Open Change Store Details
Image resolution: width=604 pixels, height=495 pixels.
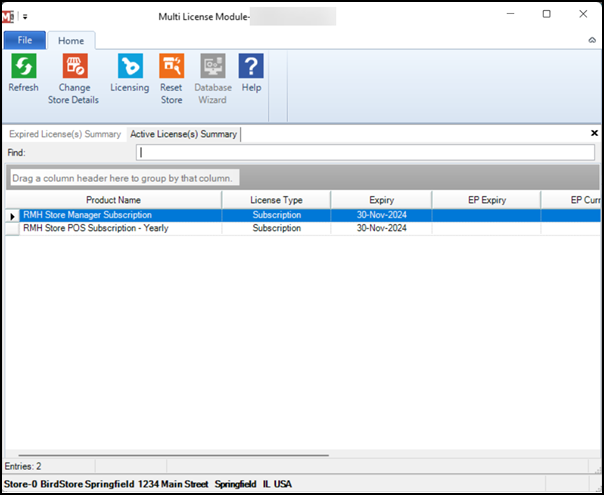click(74, 79)
